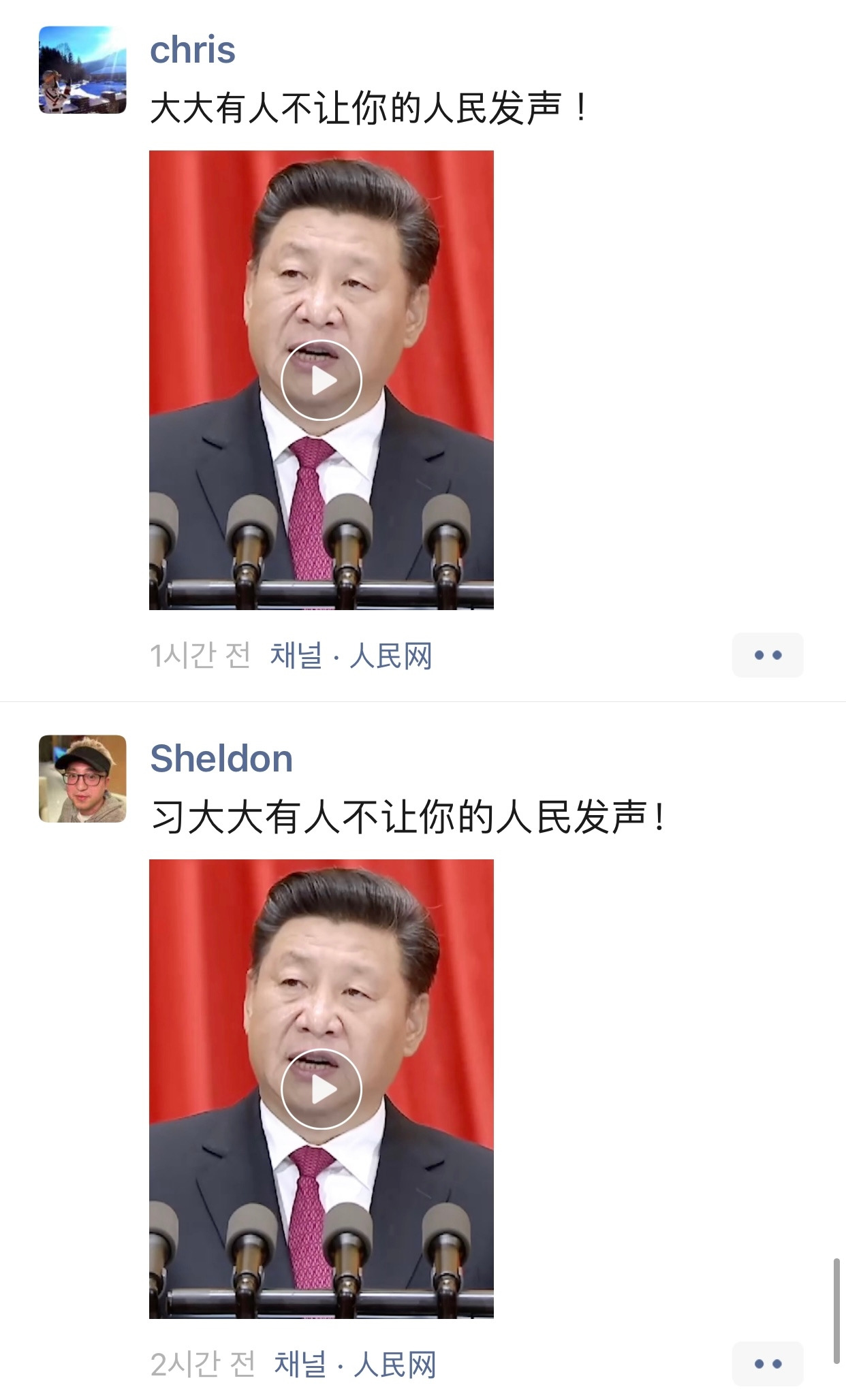This screenshot has height=1400, width=846.
Task: Open chris's snowy landscape profile avatar
Action: pyautogui.click(x=82, y=69)
